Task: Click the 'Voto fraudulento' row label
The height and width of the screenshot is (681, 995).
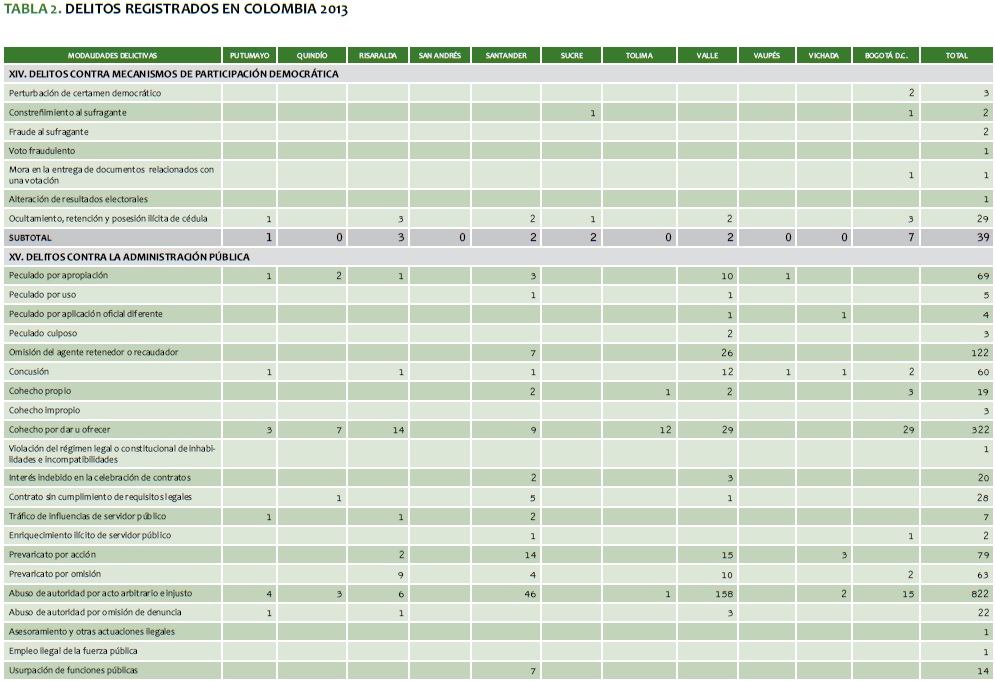Action: pyautogui.click(x=42, y=151)
